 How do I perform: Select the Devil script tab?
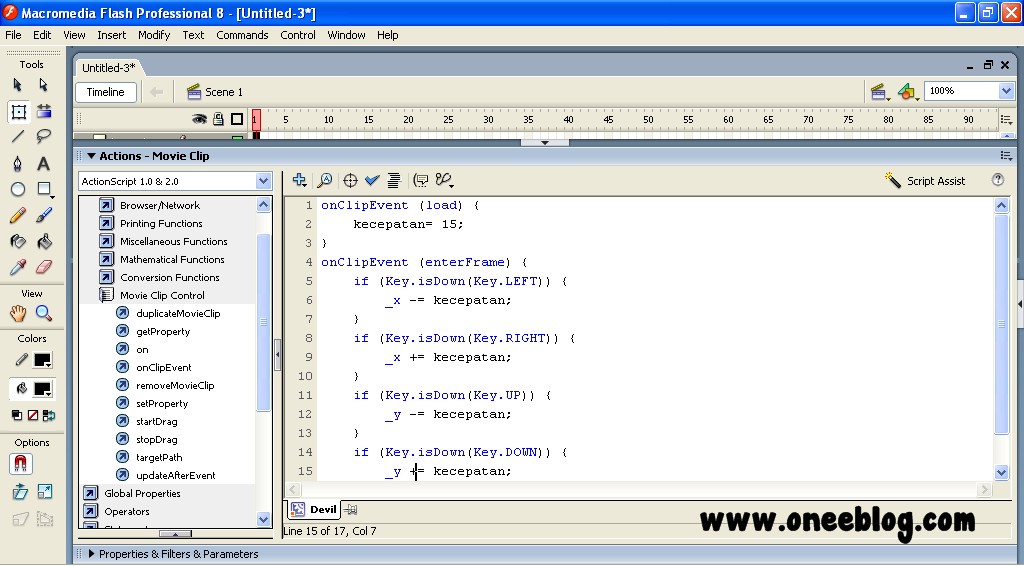[315, 510]
